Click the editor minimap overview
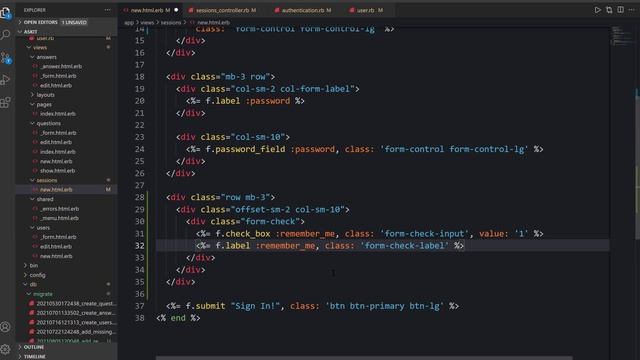The height and width of the screenshot is (360, 640). (x=621, y=36)
